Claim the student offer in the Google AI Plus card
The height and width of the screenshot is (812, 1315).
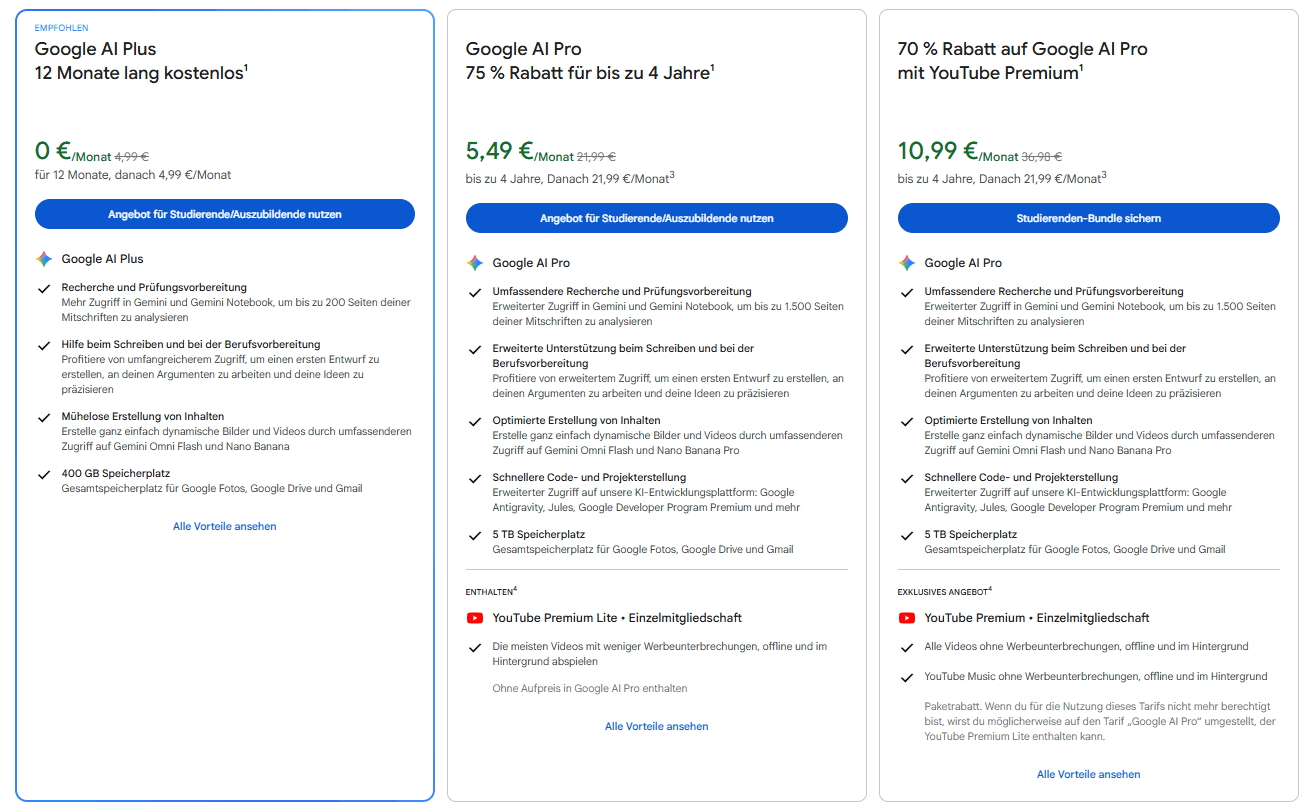[225, 214]
